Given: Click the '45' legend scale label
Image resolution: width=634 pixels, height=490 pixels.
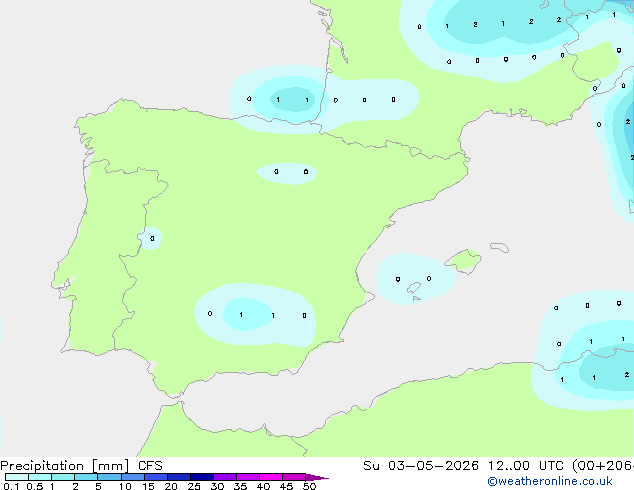Looking at the screenshot, I should tap(286, 486).
